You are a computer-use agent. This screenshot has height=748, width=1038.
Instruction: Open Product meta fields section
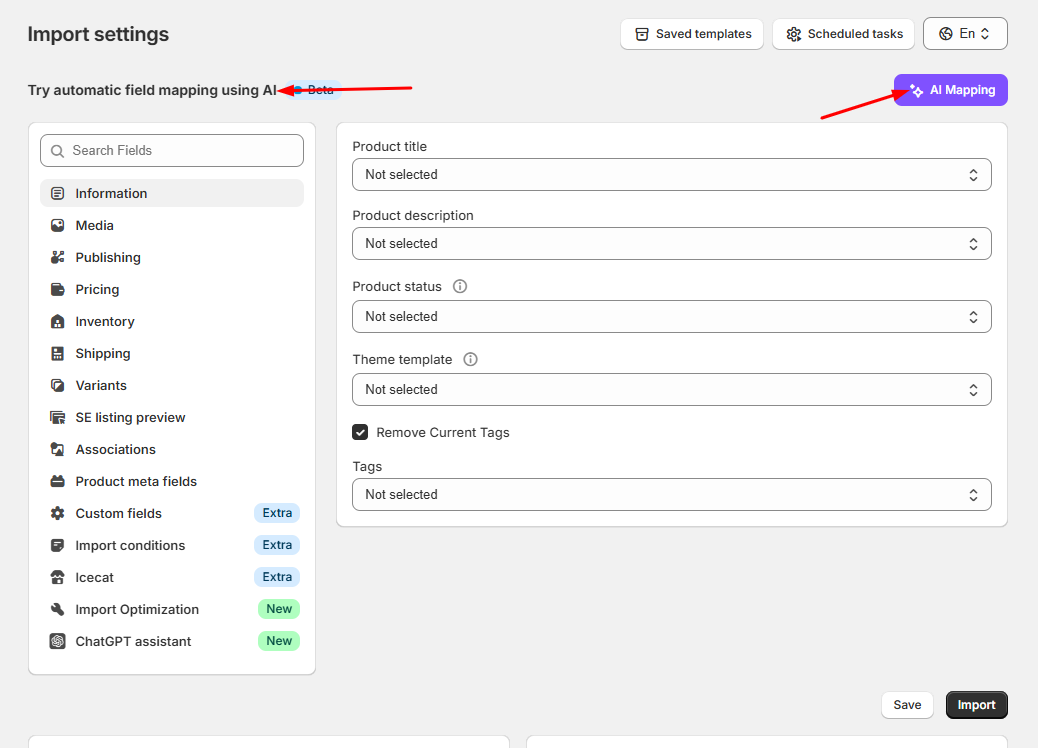coord(172,481)
